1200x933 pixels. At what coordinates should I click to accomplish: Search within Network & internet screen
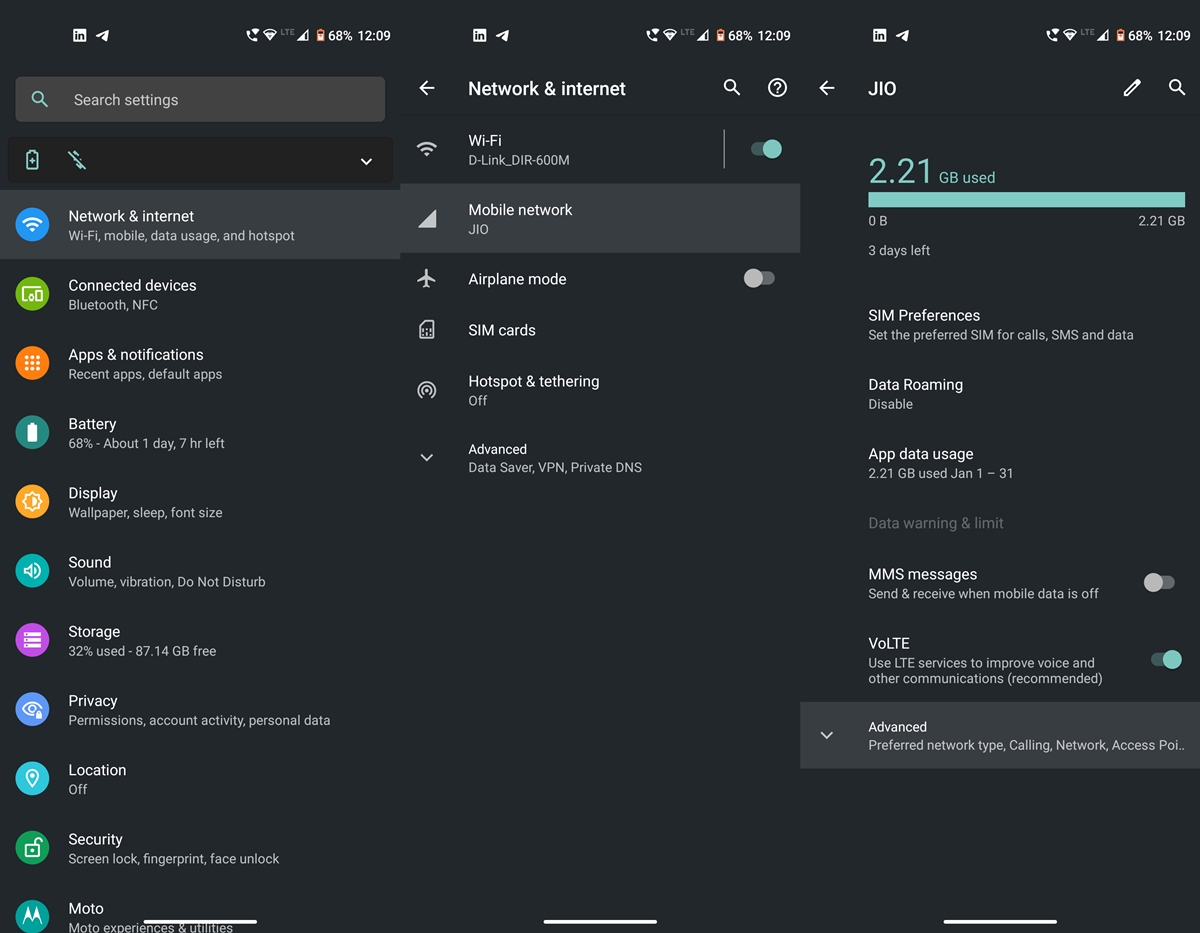click(732, 88)
